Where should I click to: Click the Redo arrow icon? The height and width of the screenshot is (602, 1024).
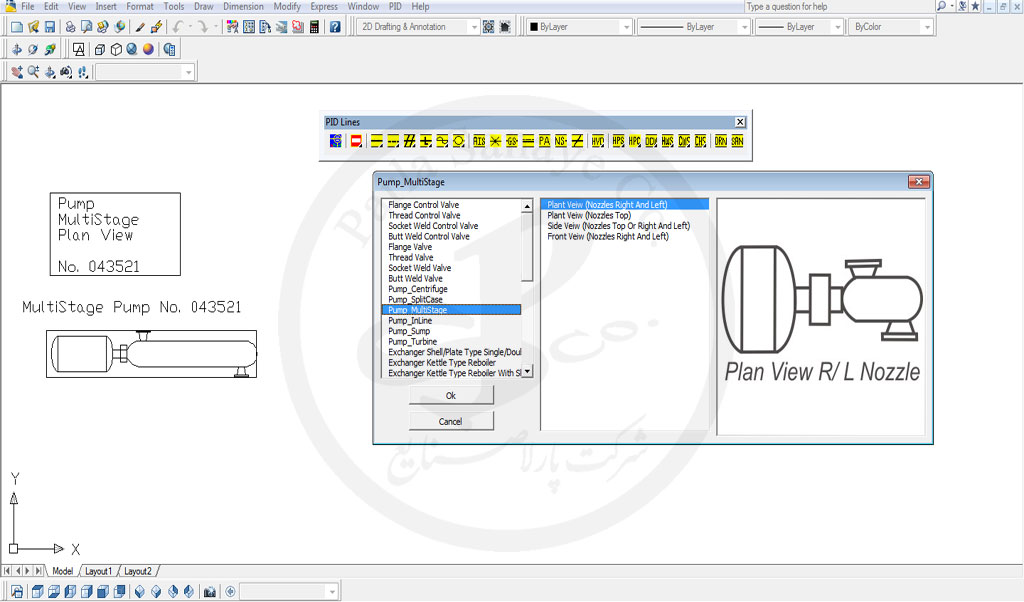(x=203, y=27)
